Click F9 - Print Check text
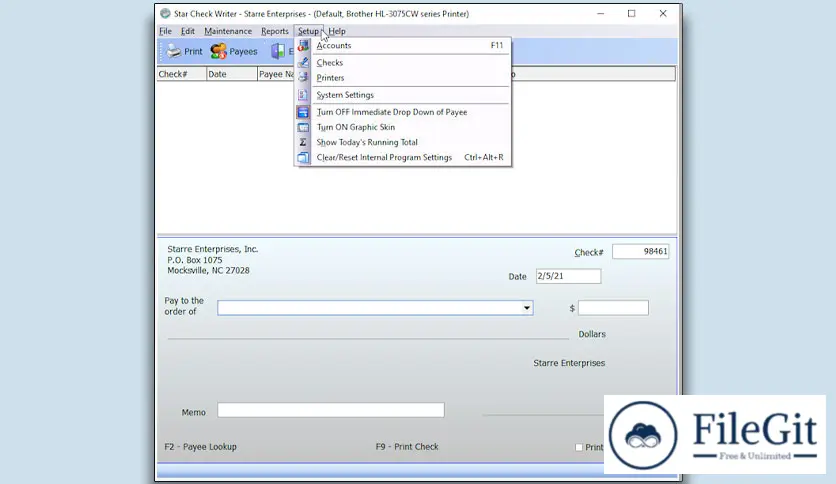 click(407, 447)
